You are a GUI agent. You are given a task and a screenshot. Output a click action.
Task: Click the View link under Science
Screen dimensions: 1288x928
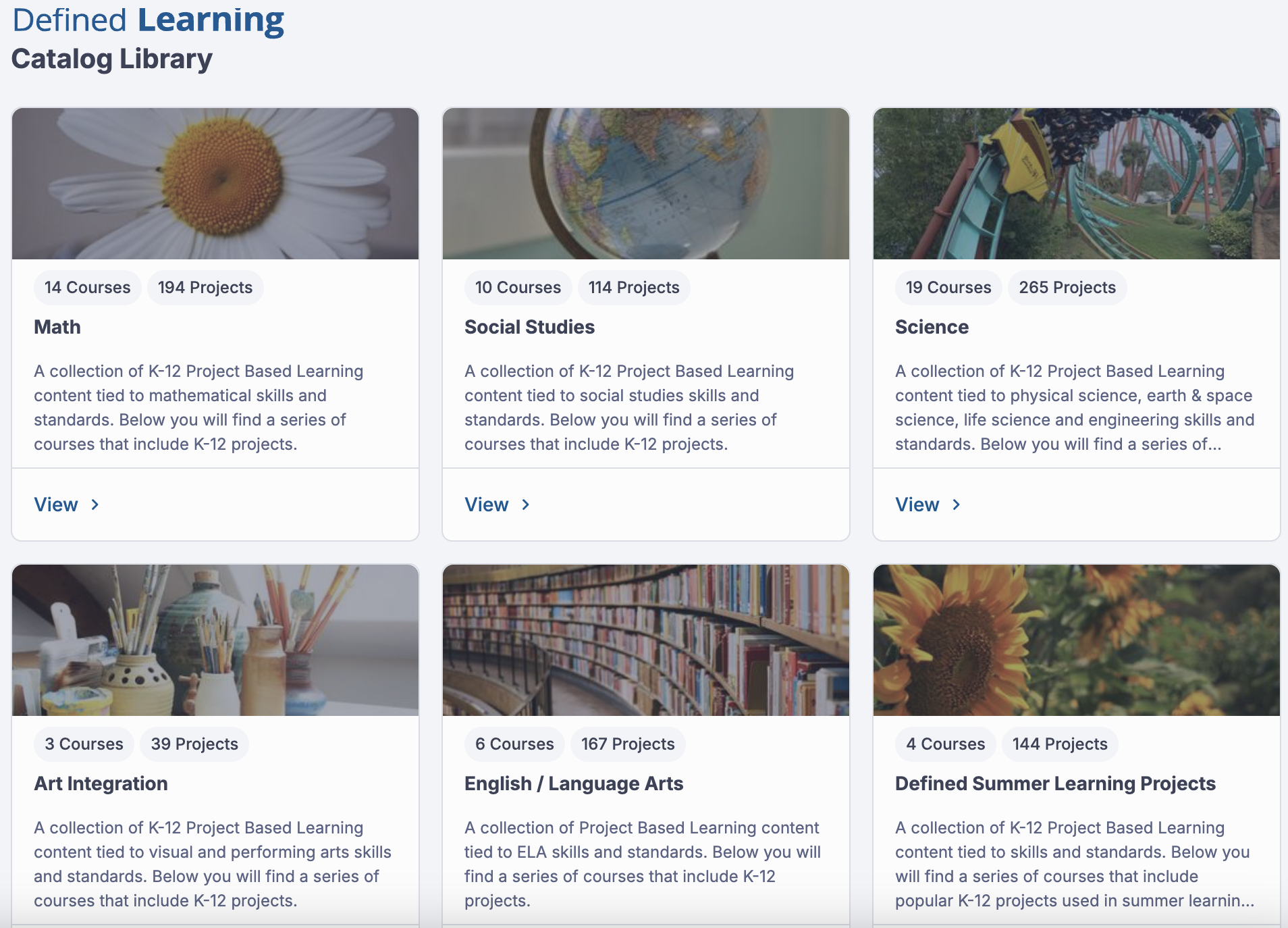click(x=917, y=505)
